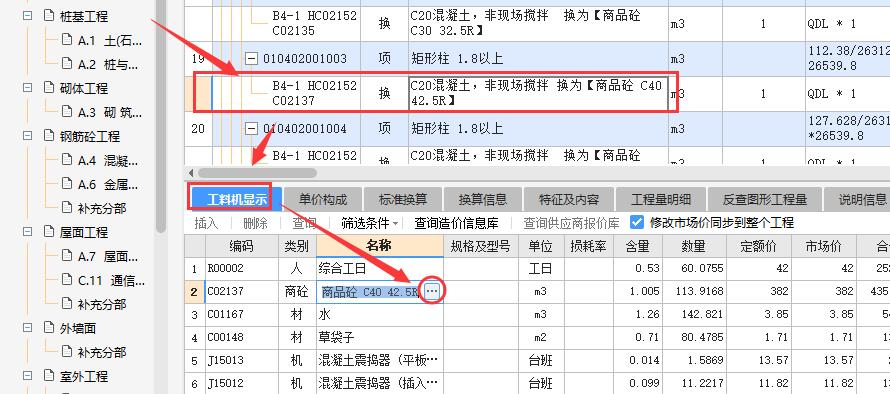This screenshot has width=890, height=394.
Task: Click the 室外工程 document icon
Action: (x=49, y=375)
